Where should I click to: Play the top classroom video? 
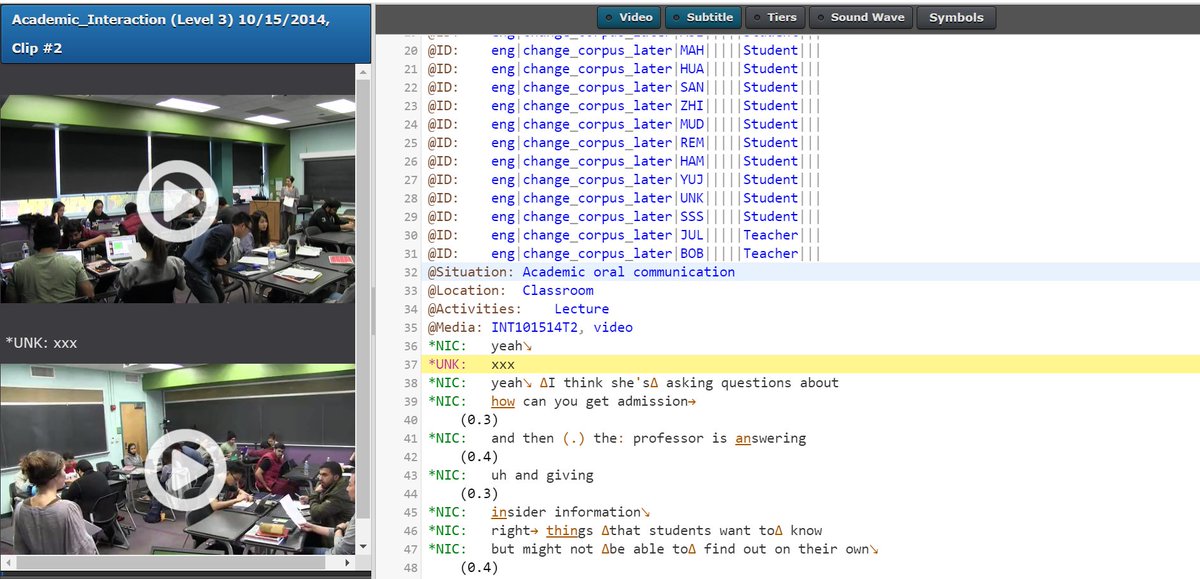(177, 200)
